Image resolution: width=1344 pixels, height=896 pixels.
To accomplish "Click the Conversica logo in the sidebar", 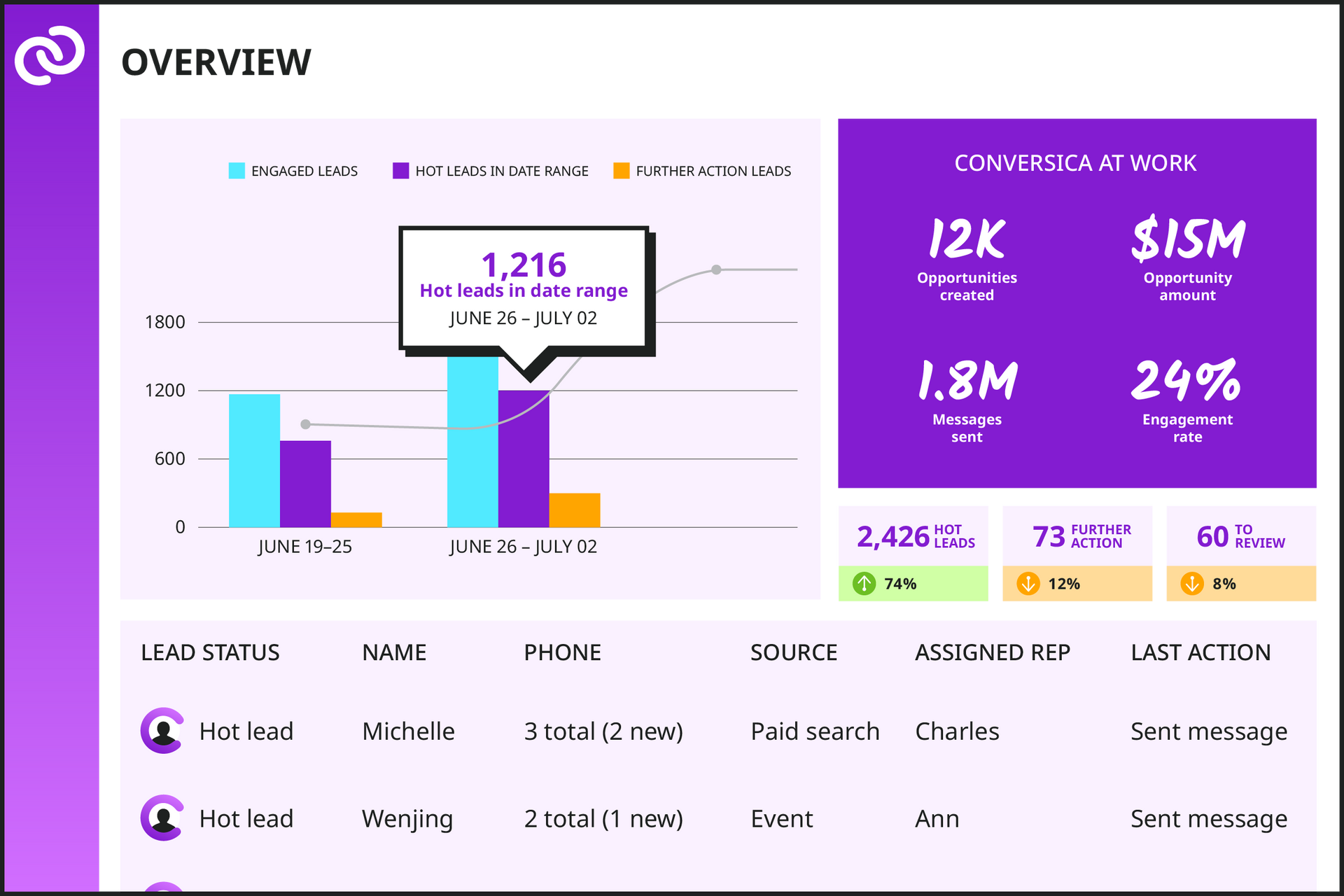I will click(x=50, y=55).
